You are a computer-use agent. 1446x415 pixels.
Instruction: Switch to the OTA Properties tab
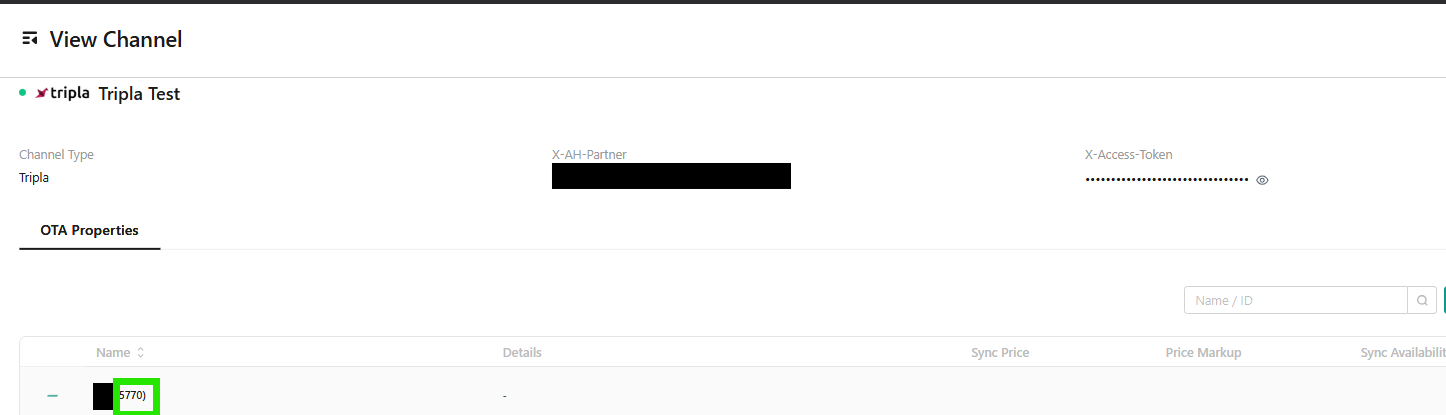pyautogui.click(x=90, y=230)
